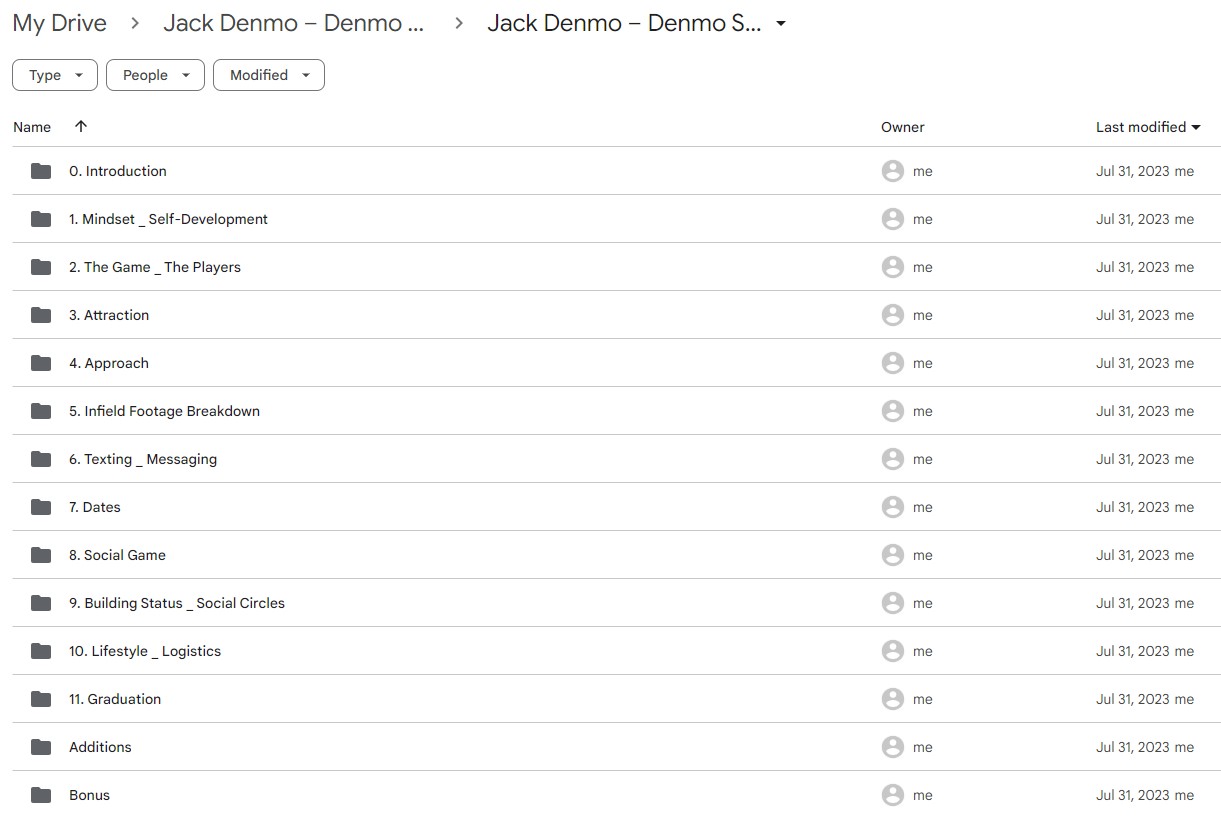The width and height of the screenshot is (1221, 818).
Task: Click the Bonus folder icon
Action: pyautogui.click(x=41, y=795)
